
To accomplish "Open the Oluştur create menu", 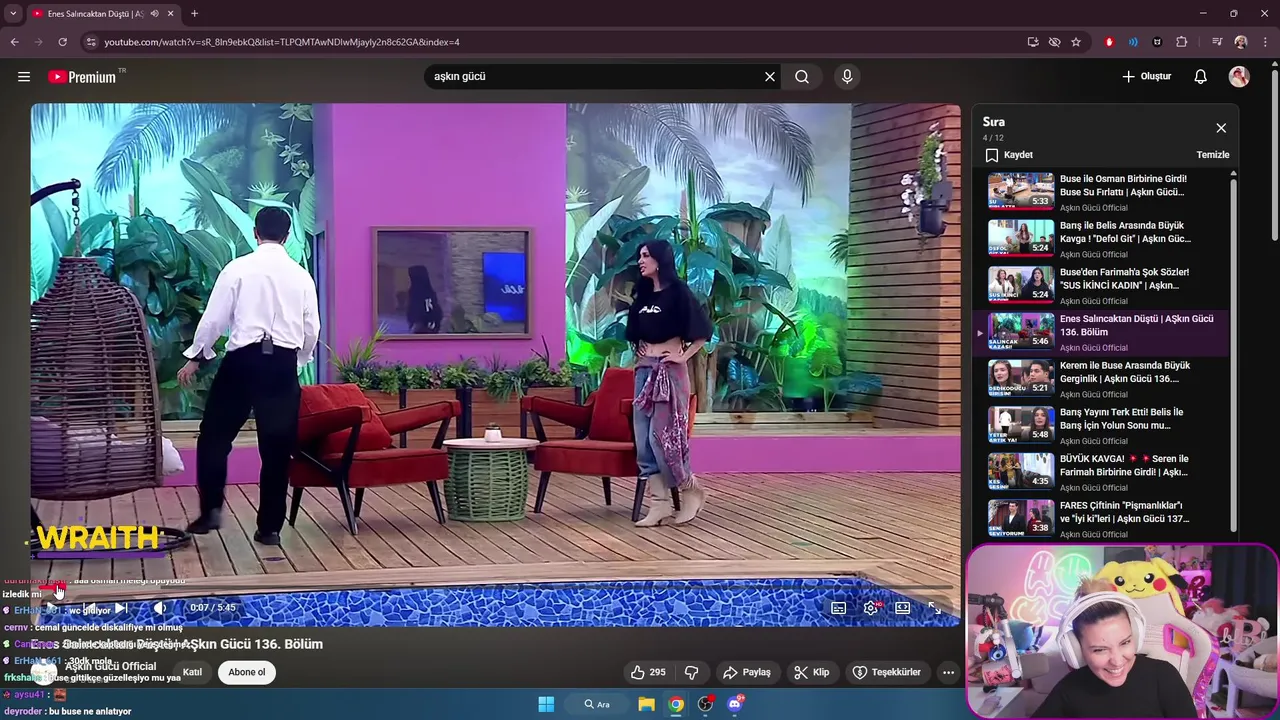I will click(1146, 77).
